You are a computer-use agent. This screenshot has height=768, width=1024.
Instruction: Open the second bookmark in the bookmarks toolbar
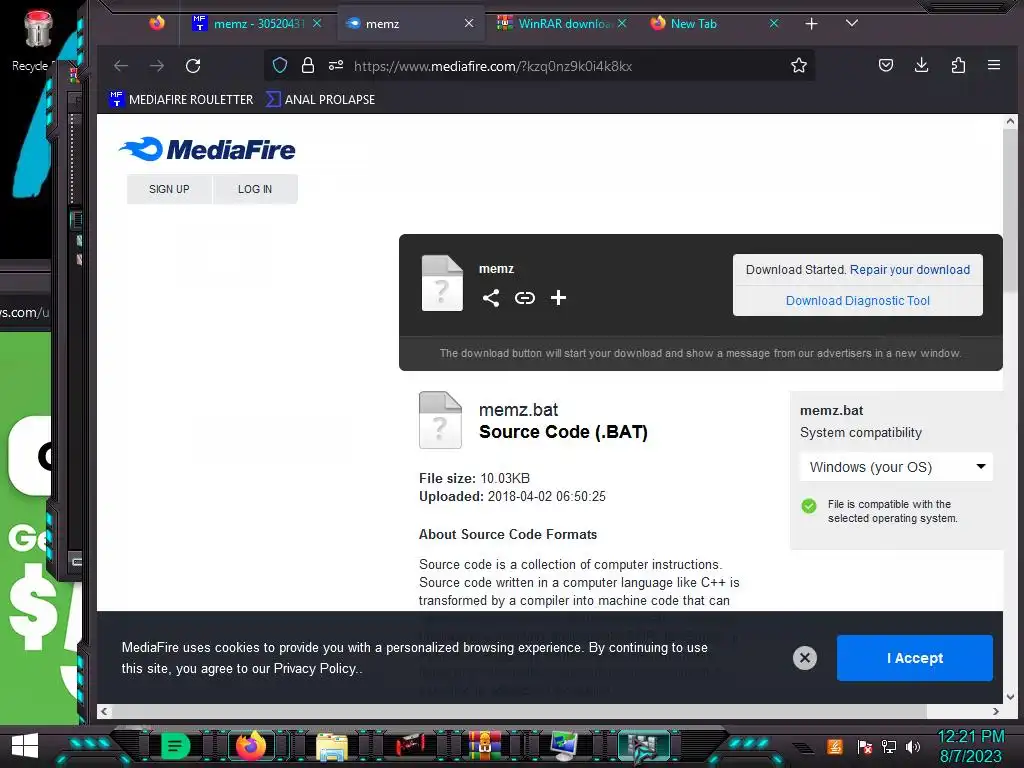(x=321, y=99)
